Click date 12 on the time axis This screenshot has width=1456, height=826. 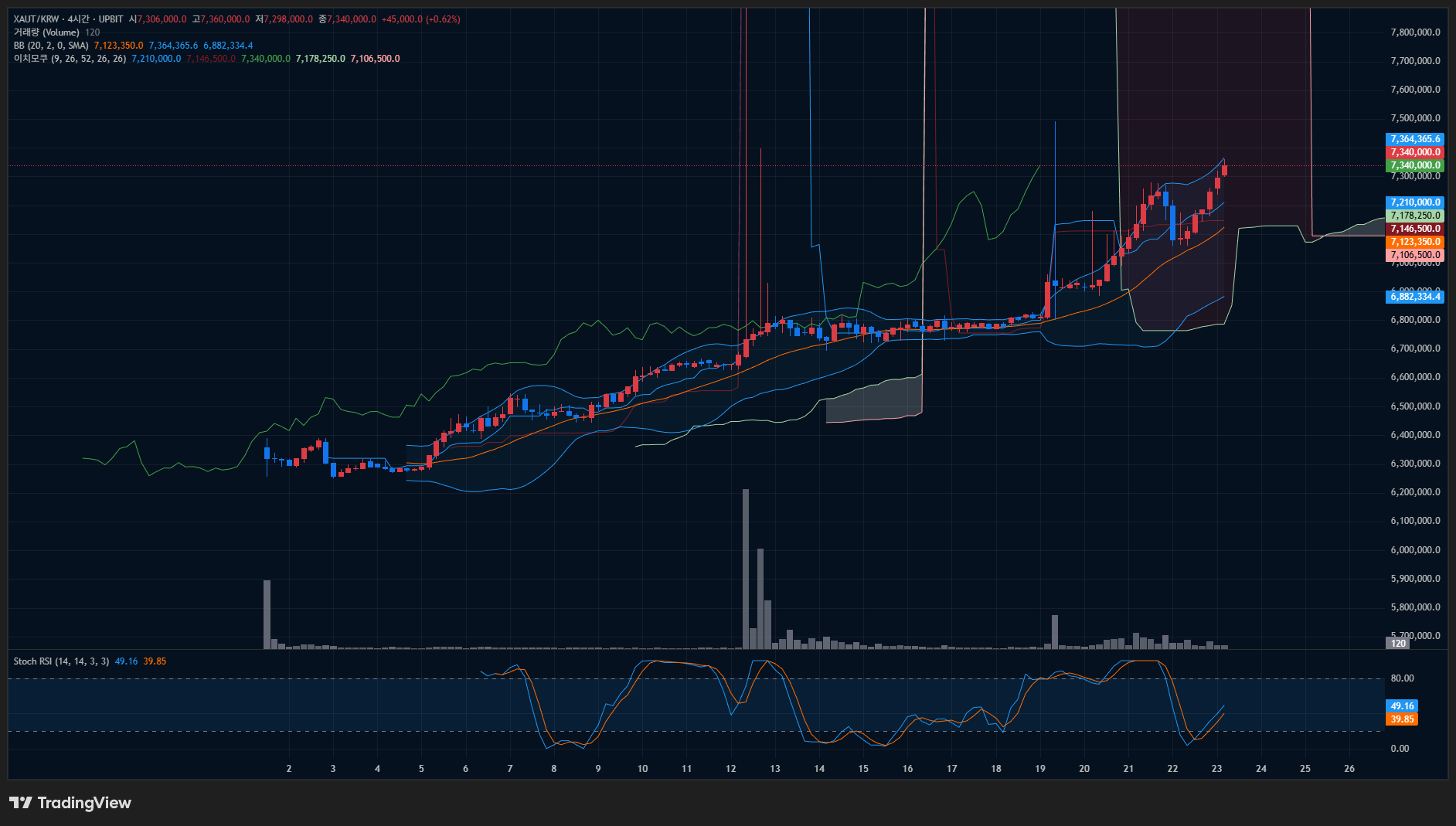731,769
